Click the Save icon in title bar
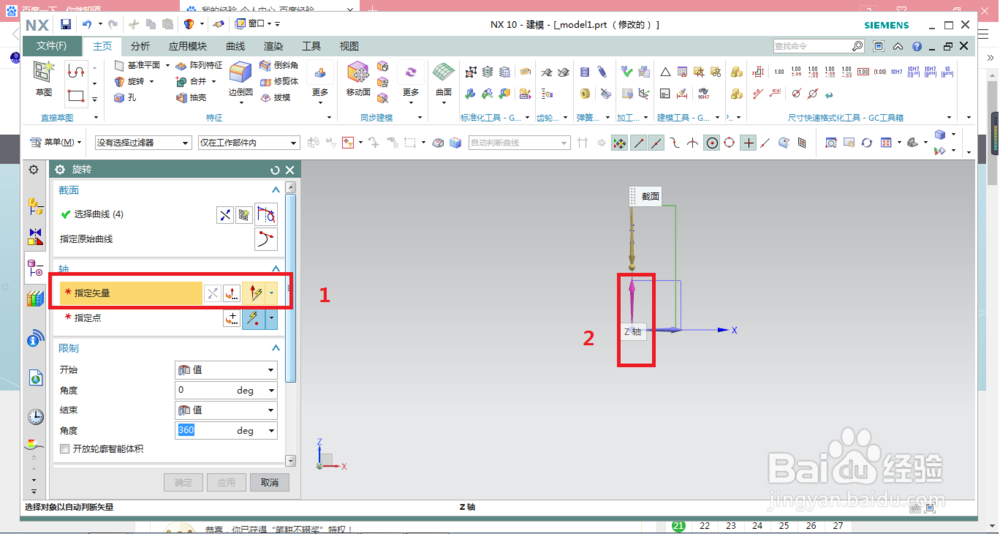Screen dimensions: 1000x534 (x=65, y=24)
